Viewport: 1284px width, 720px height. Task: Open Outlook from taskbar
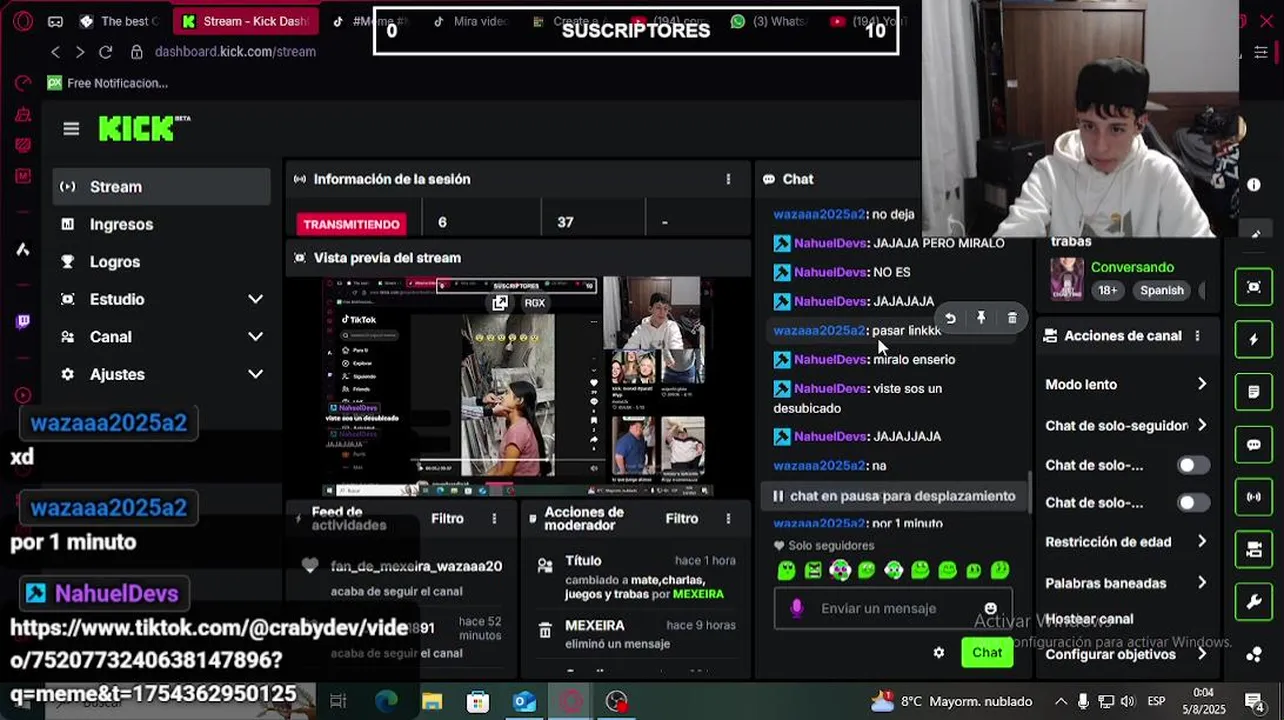524,702
